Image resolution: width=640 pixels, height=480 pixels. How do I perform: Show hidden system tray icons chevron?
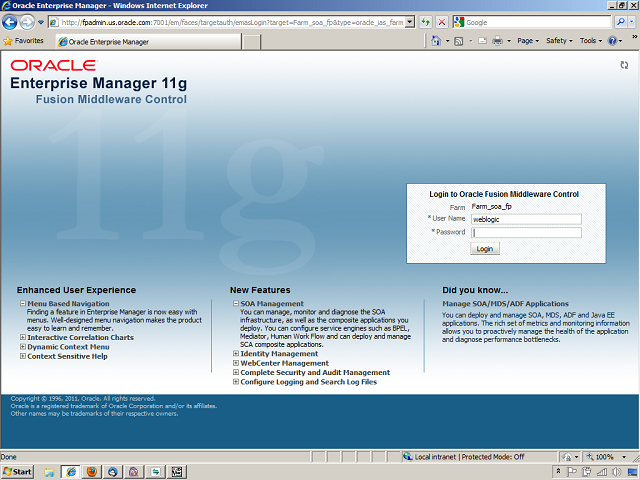559,471
